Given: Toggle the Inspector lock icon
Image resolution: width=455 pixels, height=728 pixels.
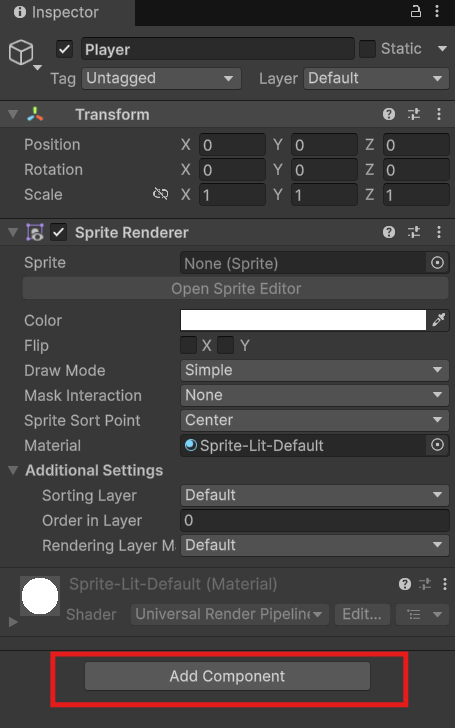Looking at the screenshot, I should tap(416, 12).
